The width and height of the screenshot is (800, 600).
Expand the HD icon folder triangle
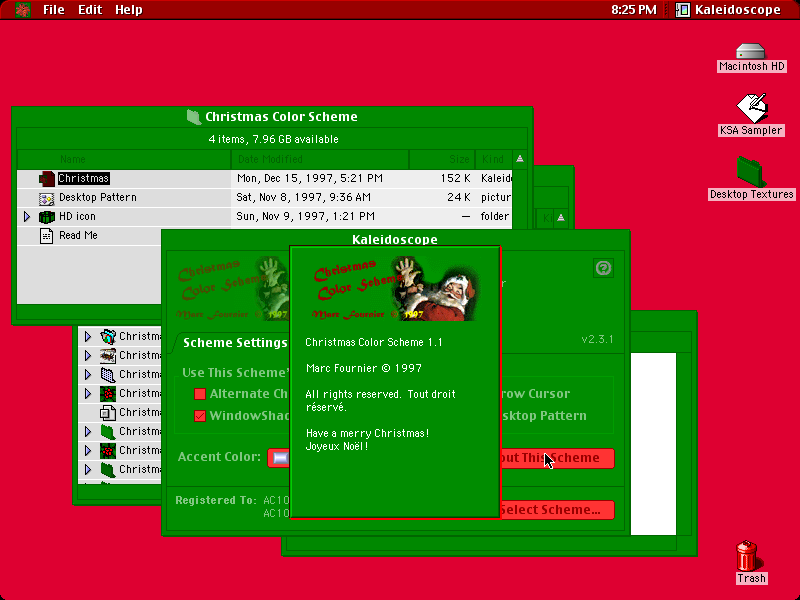tap(27, 217)
